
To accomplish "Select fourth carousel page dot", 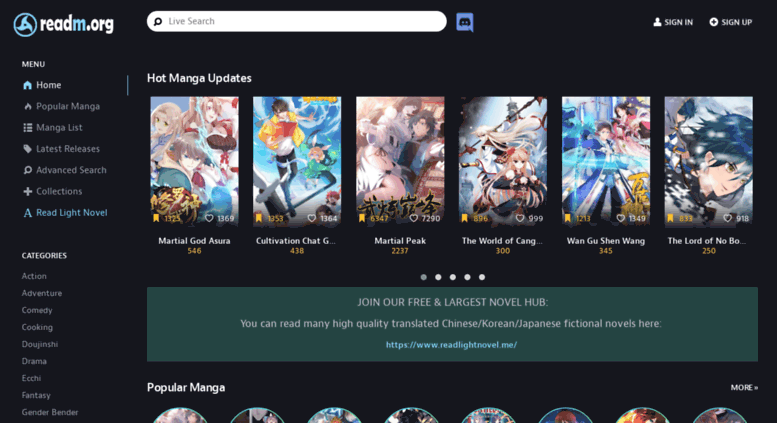I will point(467,277).
